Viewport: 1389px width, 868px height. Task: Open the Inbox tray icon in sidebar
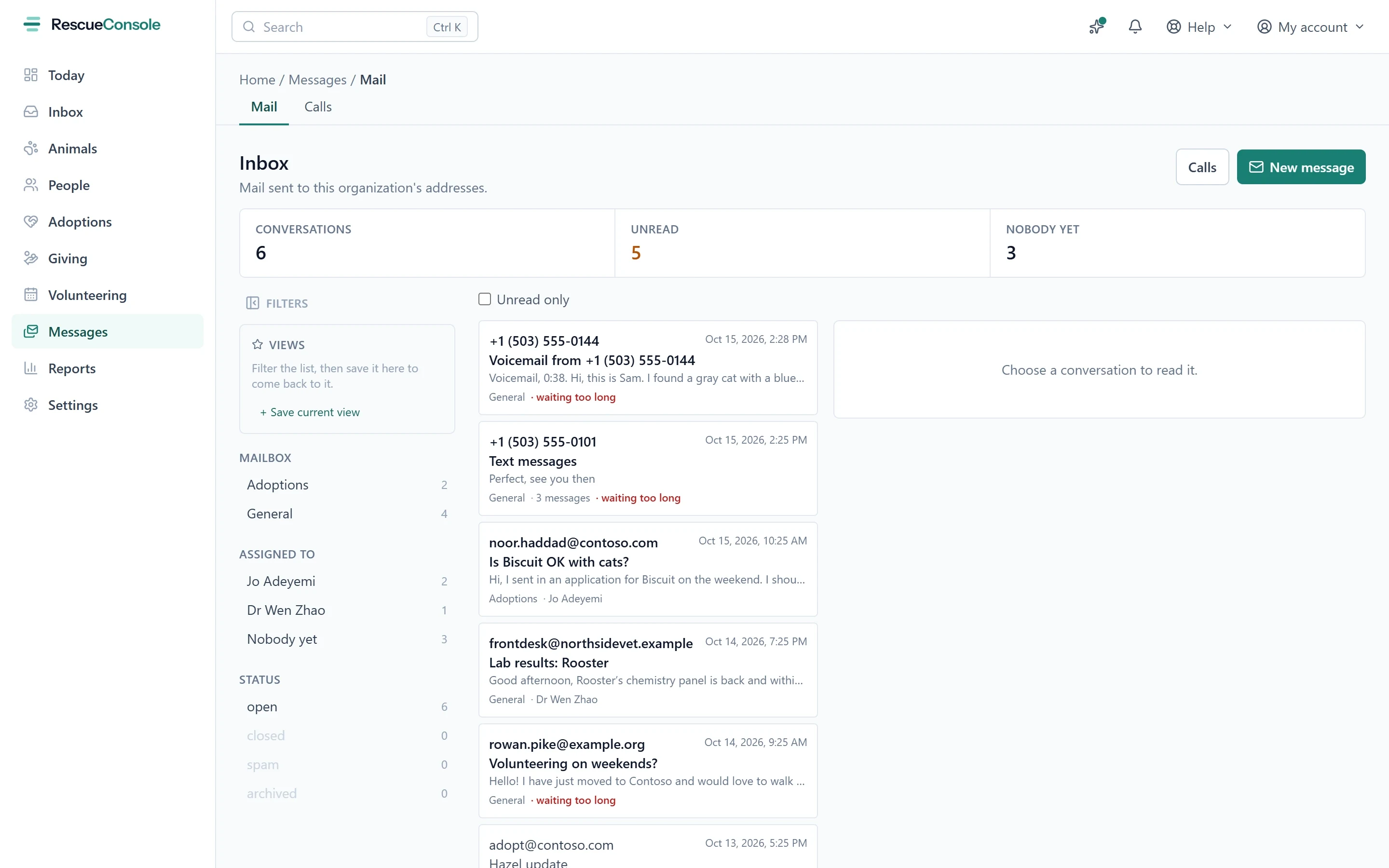tap(31, 112)
